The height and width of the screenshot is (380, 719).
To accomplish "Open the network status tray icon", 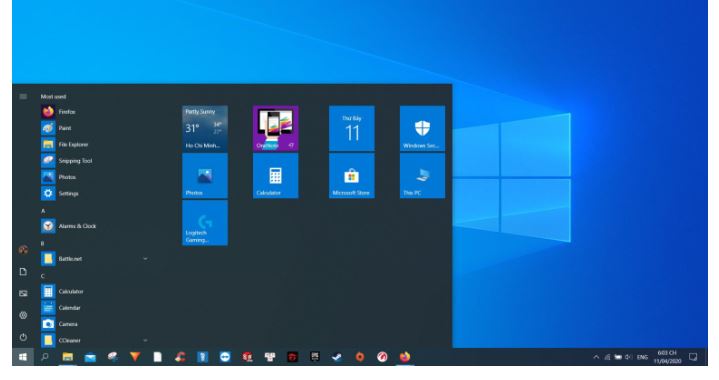I will pyautogui.click(x=607, y=357).
